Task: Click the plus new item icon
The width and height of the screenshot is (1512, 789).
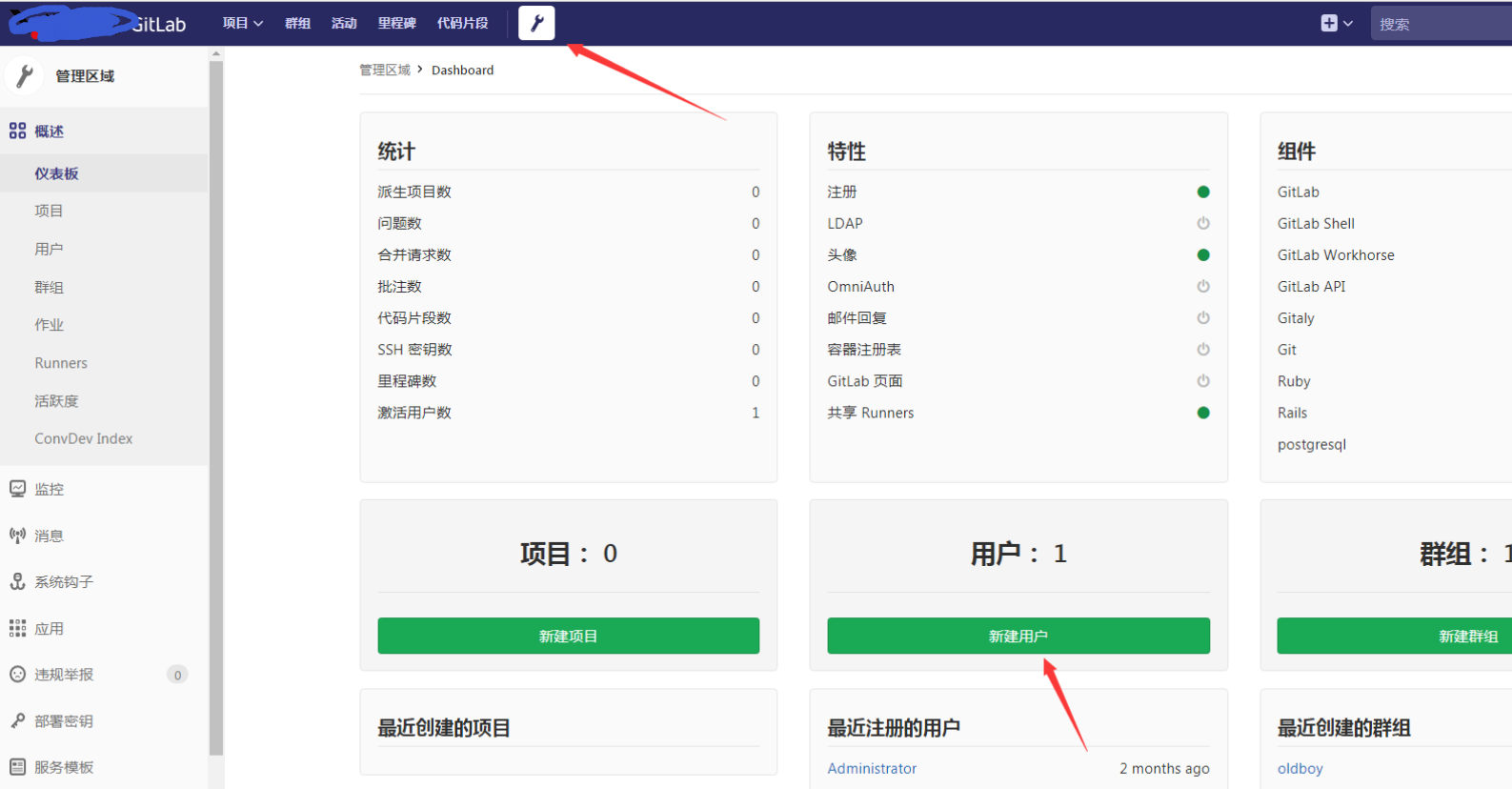Action: click(1329, 23)
